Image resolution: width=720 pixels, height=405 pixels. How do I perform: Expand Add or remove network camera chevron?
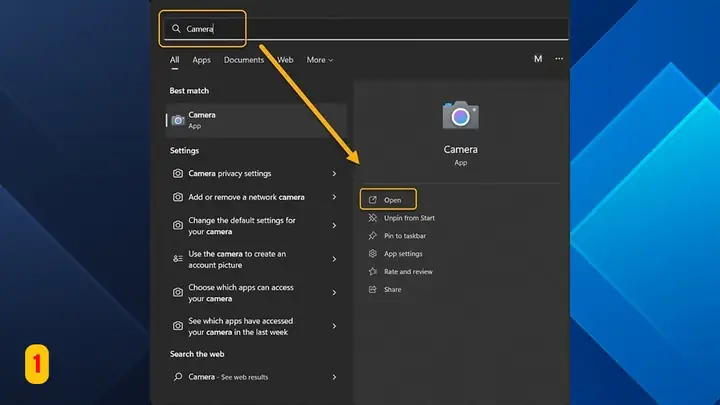pos(334,197)
